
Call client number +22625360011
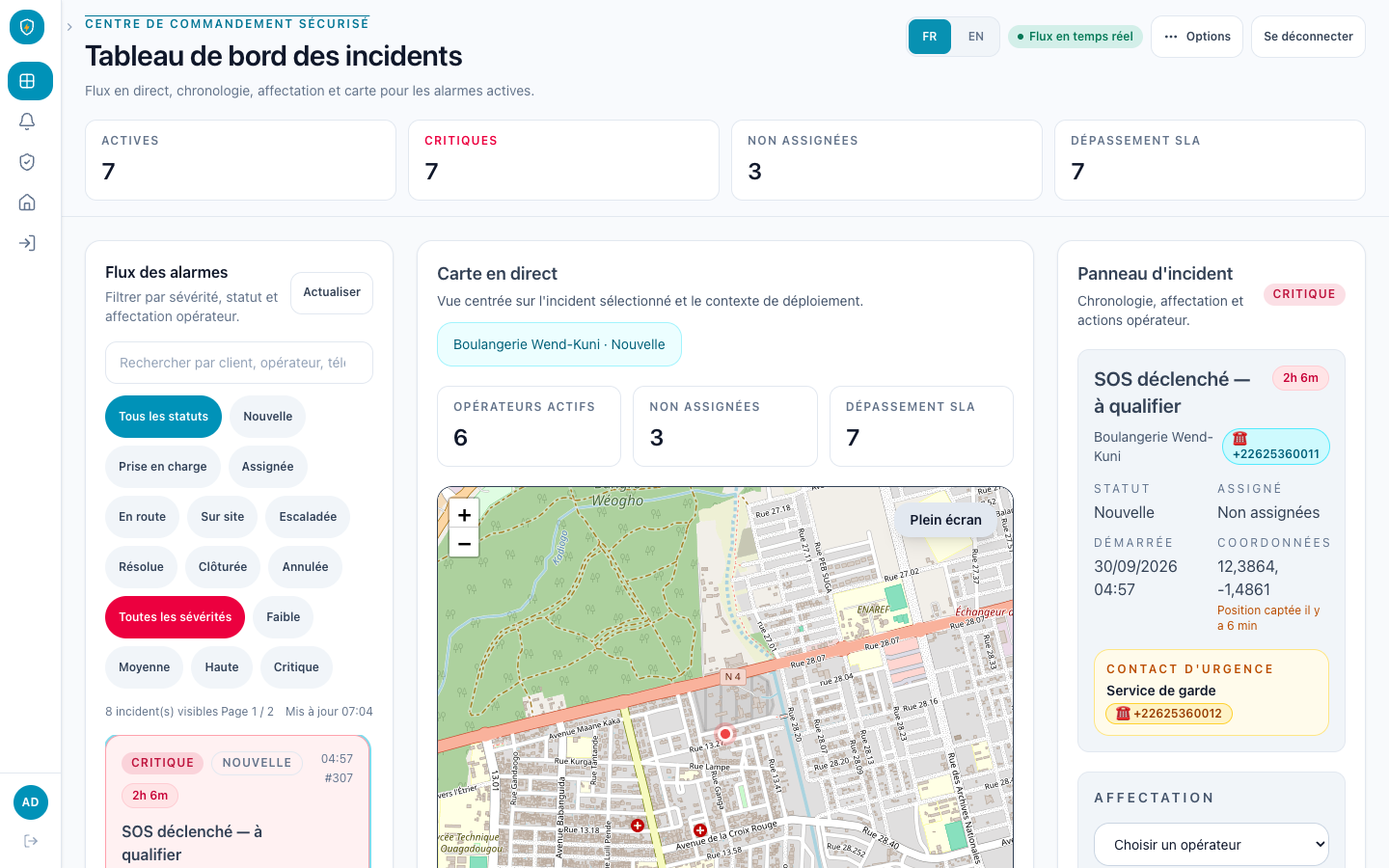pyautogui.click(x=1275, y=447)
